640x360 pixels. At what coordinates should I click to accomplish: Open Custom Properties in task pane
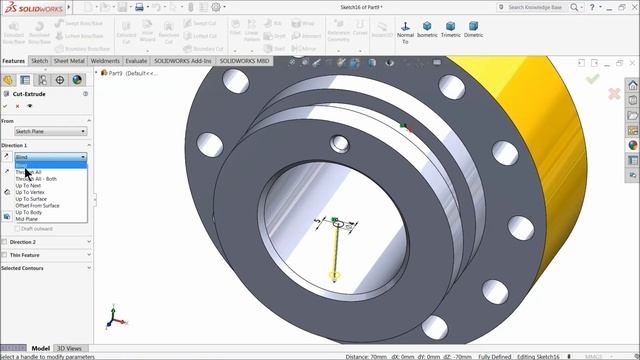pyautogui.click(x=633, y=160)
